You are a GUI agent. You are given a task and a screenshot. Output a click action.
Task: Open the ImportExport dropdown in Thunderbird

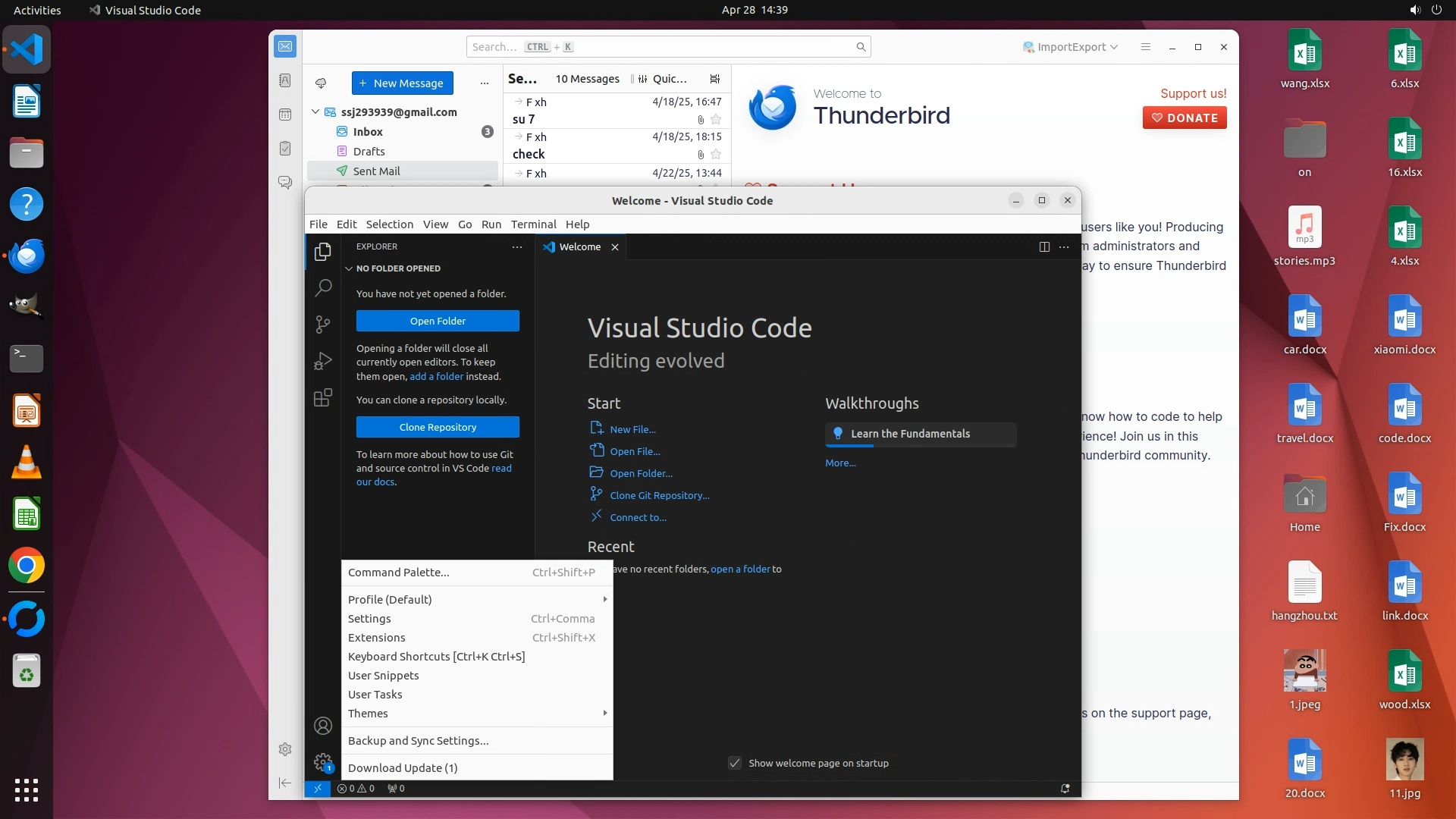click(x=1070, y=47)
